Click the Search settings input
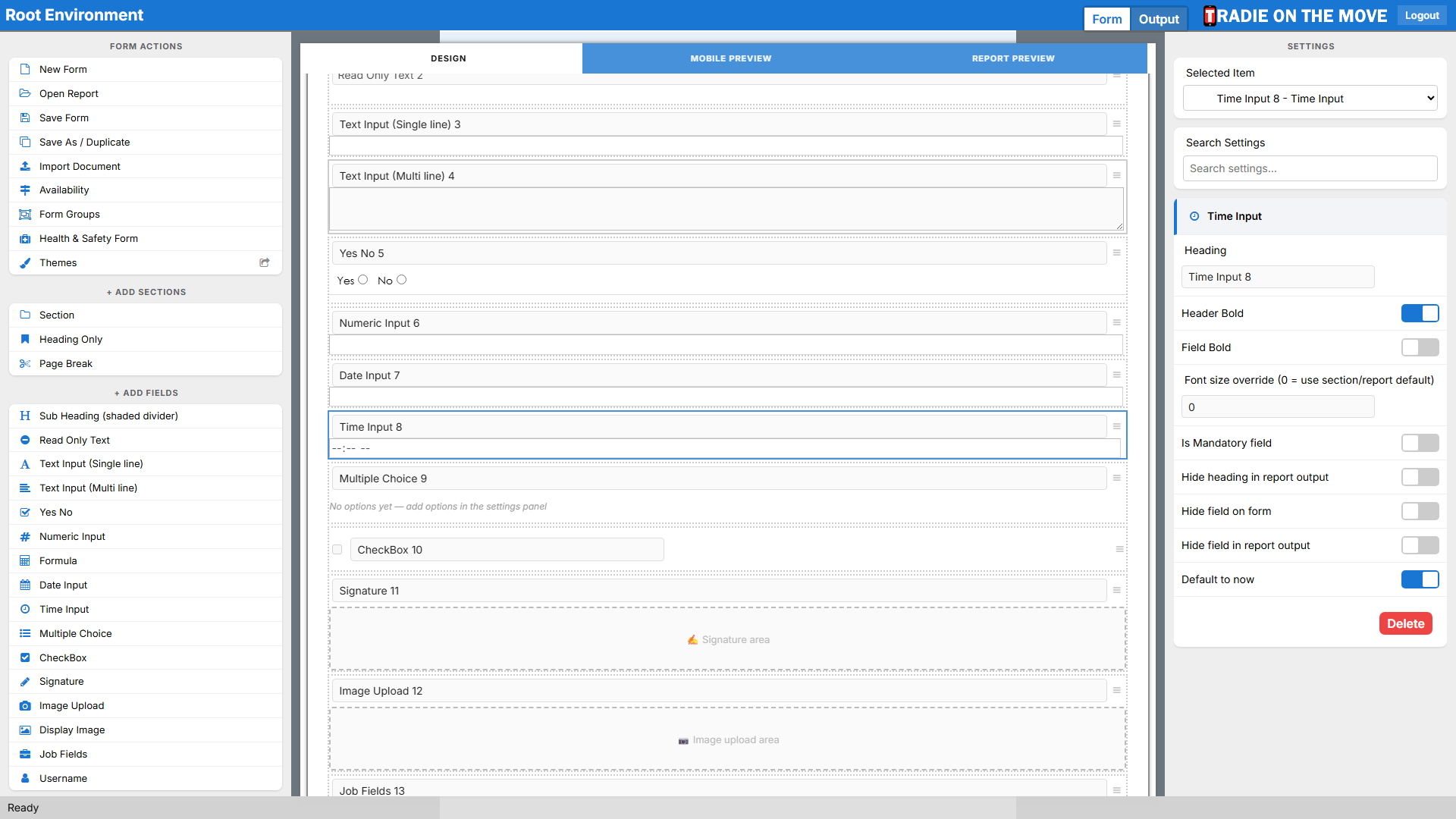Viewport: 1456px width, 819px height. click(1310, 168)
